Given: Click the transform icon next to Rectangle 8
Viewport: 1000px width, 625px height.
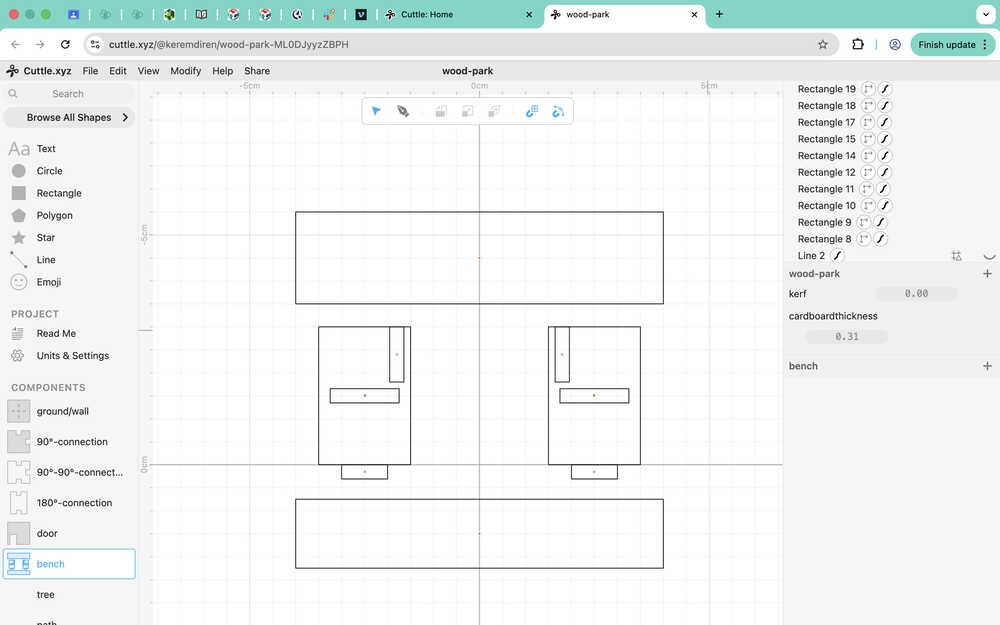Looking at the screenshot, I should [x=864, y=239].
